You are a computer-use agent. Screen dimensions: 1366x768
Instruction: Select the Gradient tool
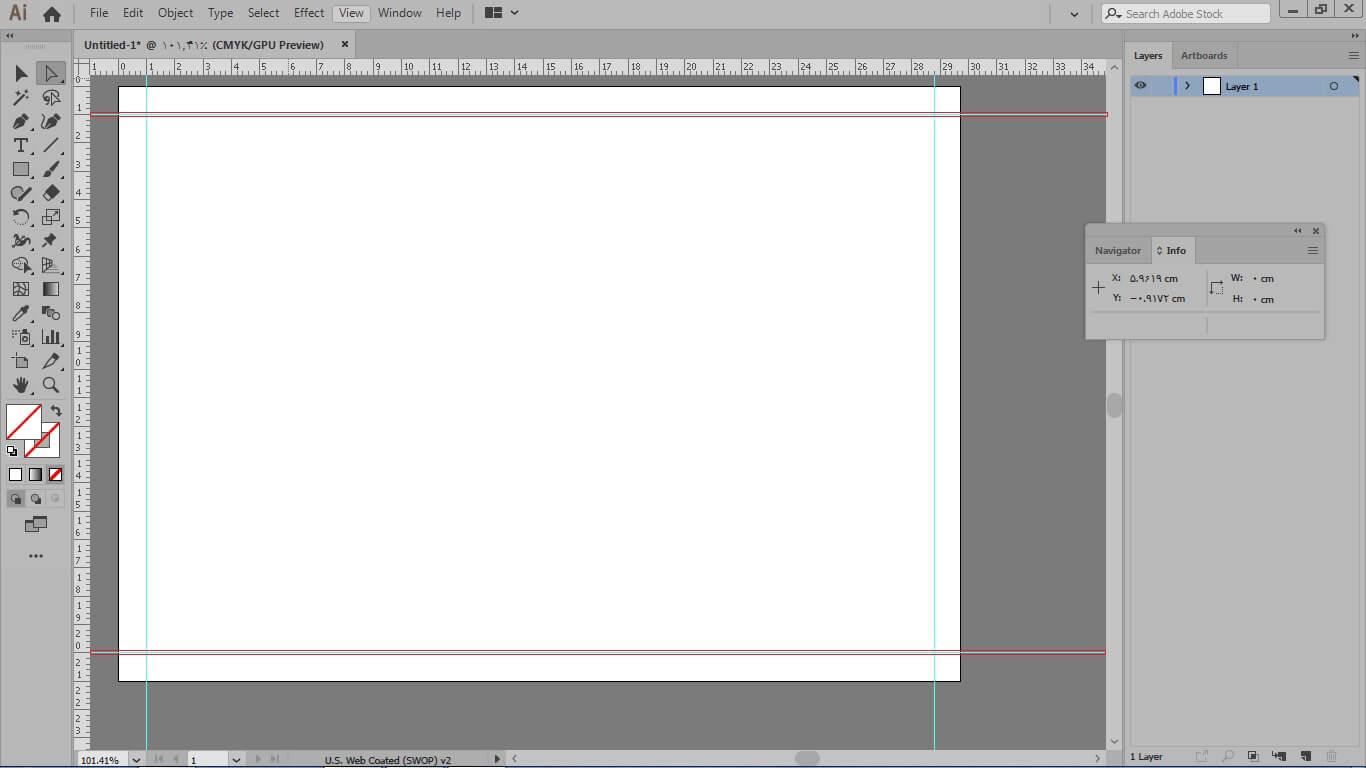[51, 289]
